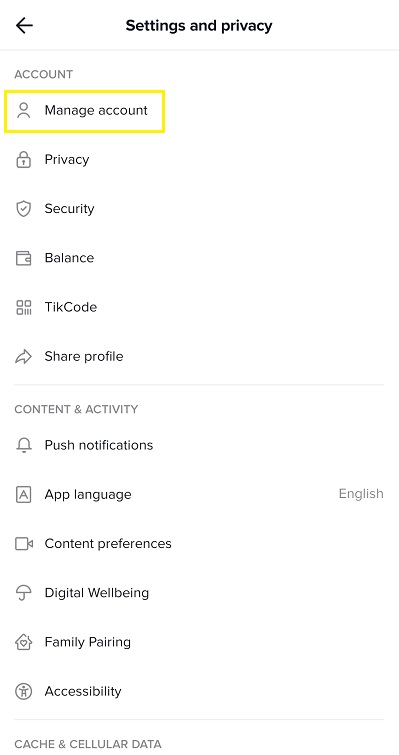Click the Accessibility figure icon
Image resolution: width=399 pixels, height=755 pixels.
coord(23,691)
